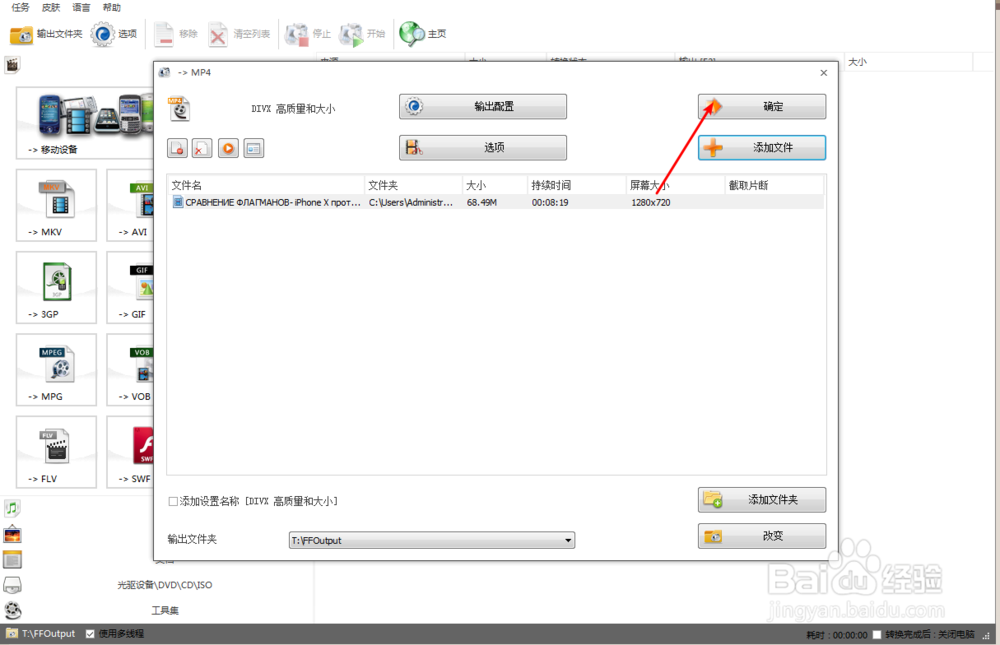Click the play file icon in dialog
This screenshot has width=1000, height=645.
coord(228,149)
